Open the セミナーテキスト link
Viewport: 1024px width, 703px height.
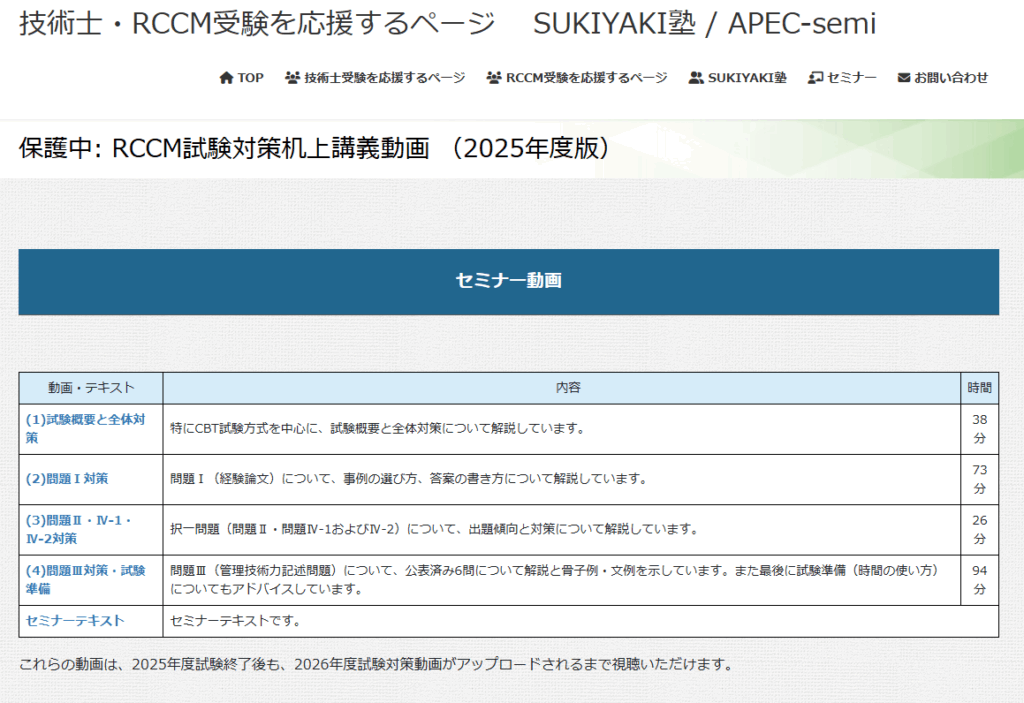75,621
